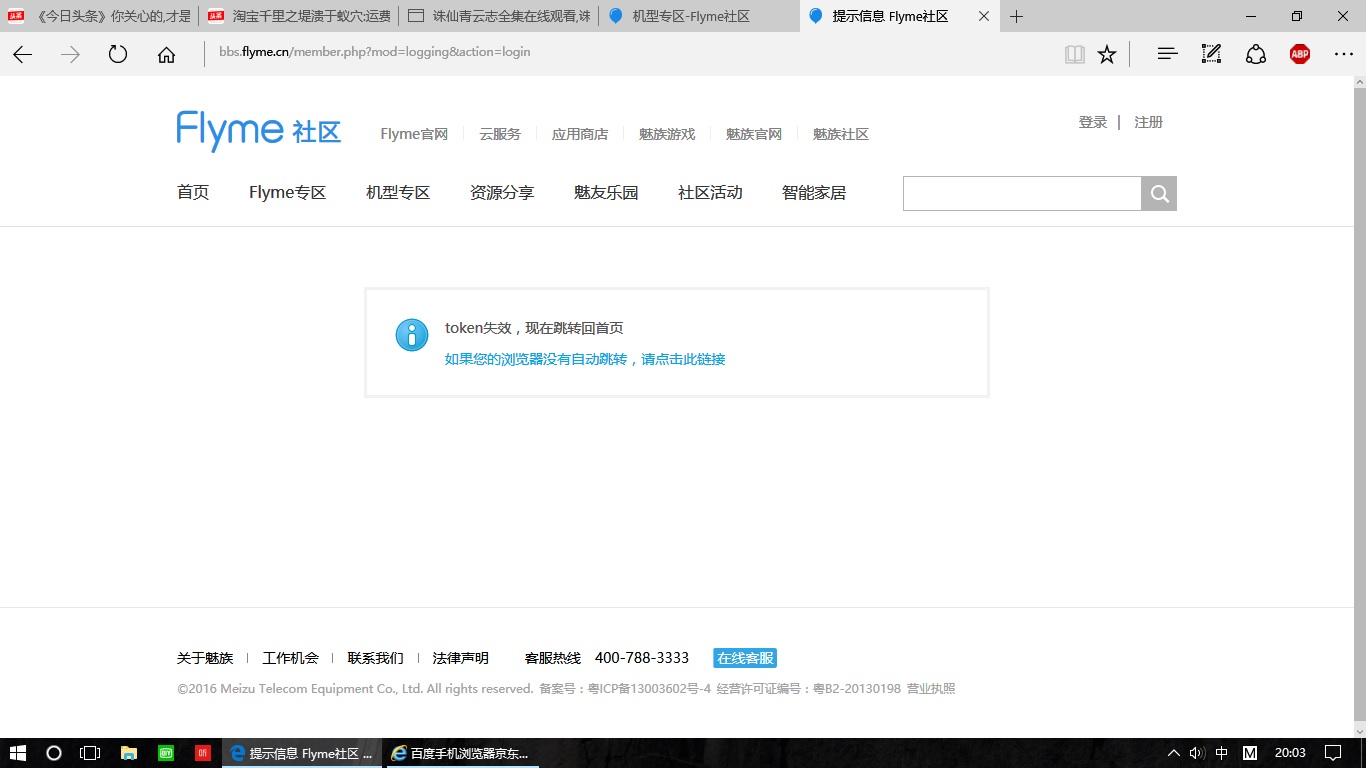
Task: Open the Make a Web Note tool
Action: pyautogui.click(x=1211, y=54)
